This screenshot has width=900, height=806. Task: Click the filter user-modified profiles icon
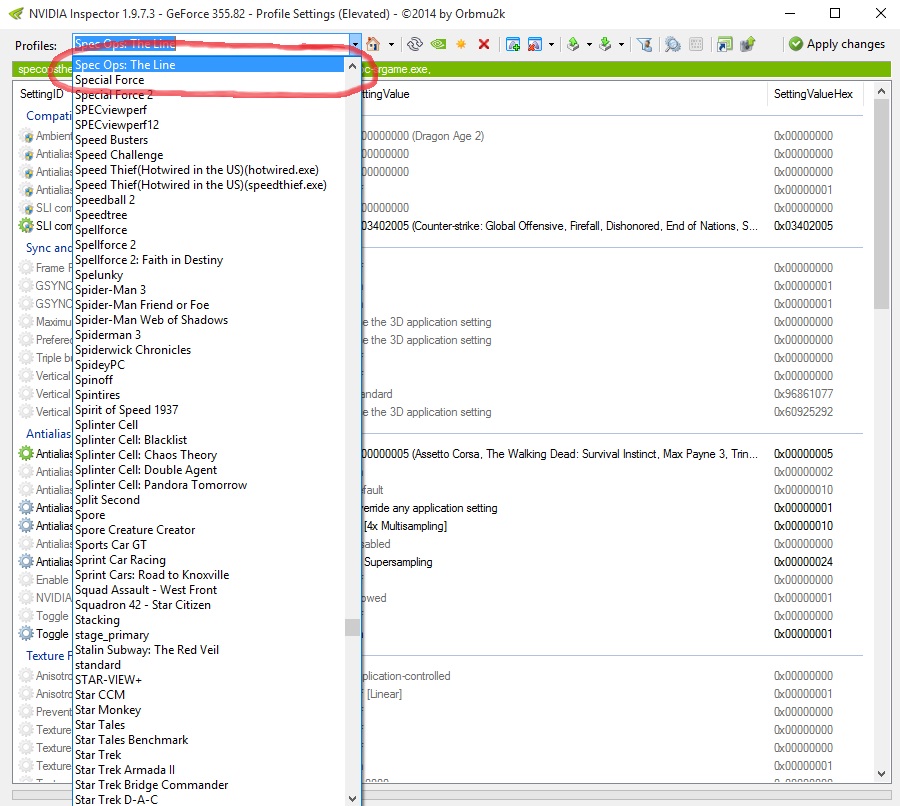tap(645, 44)
